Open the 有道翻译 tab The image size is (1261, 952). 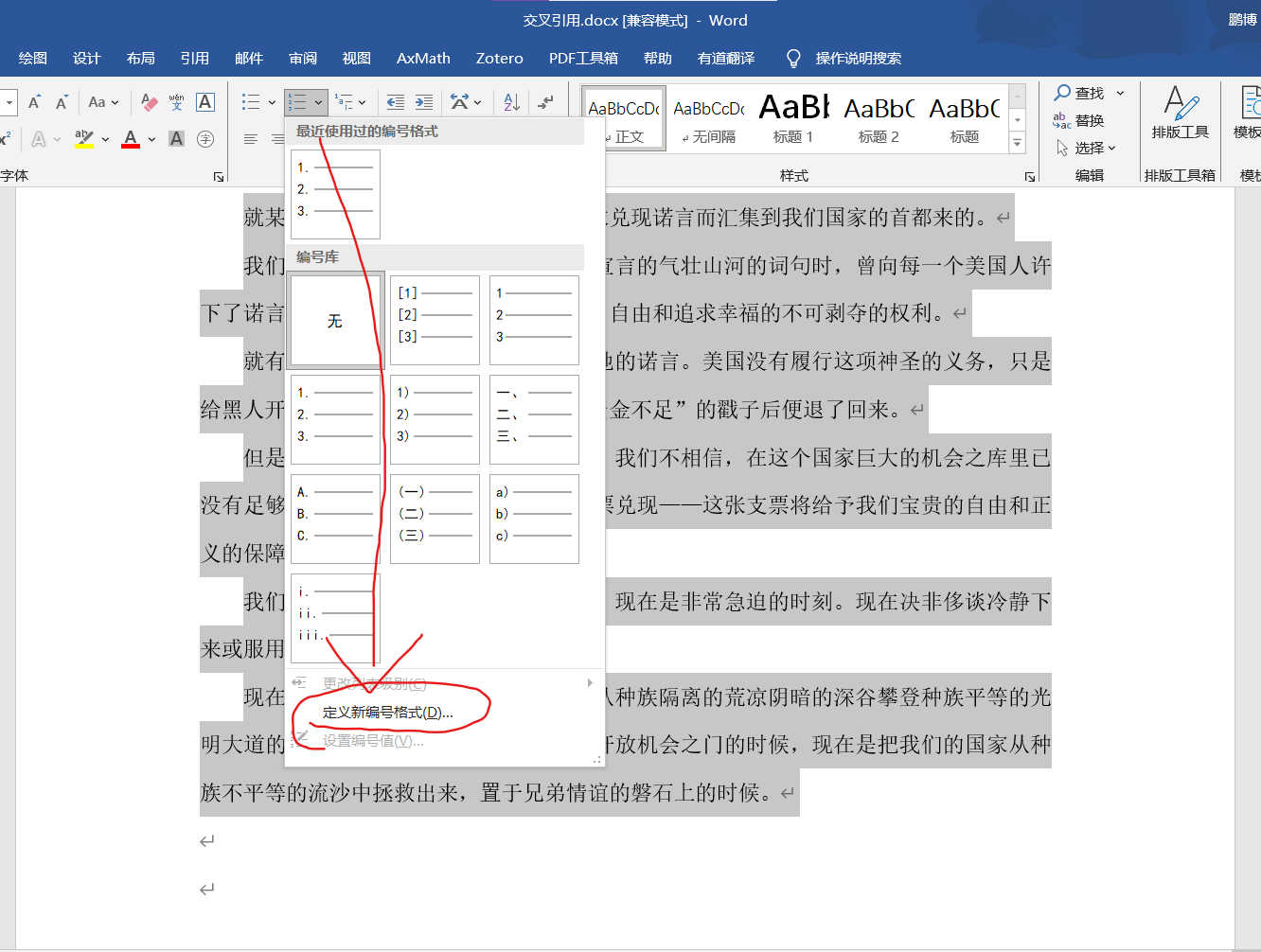point(726,59)
